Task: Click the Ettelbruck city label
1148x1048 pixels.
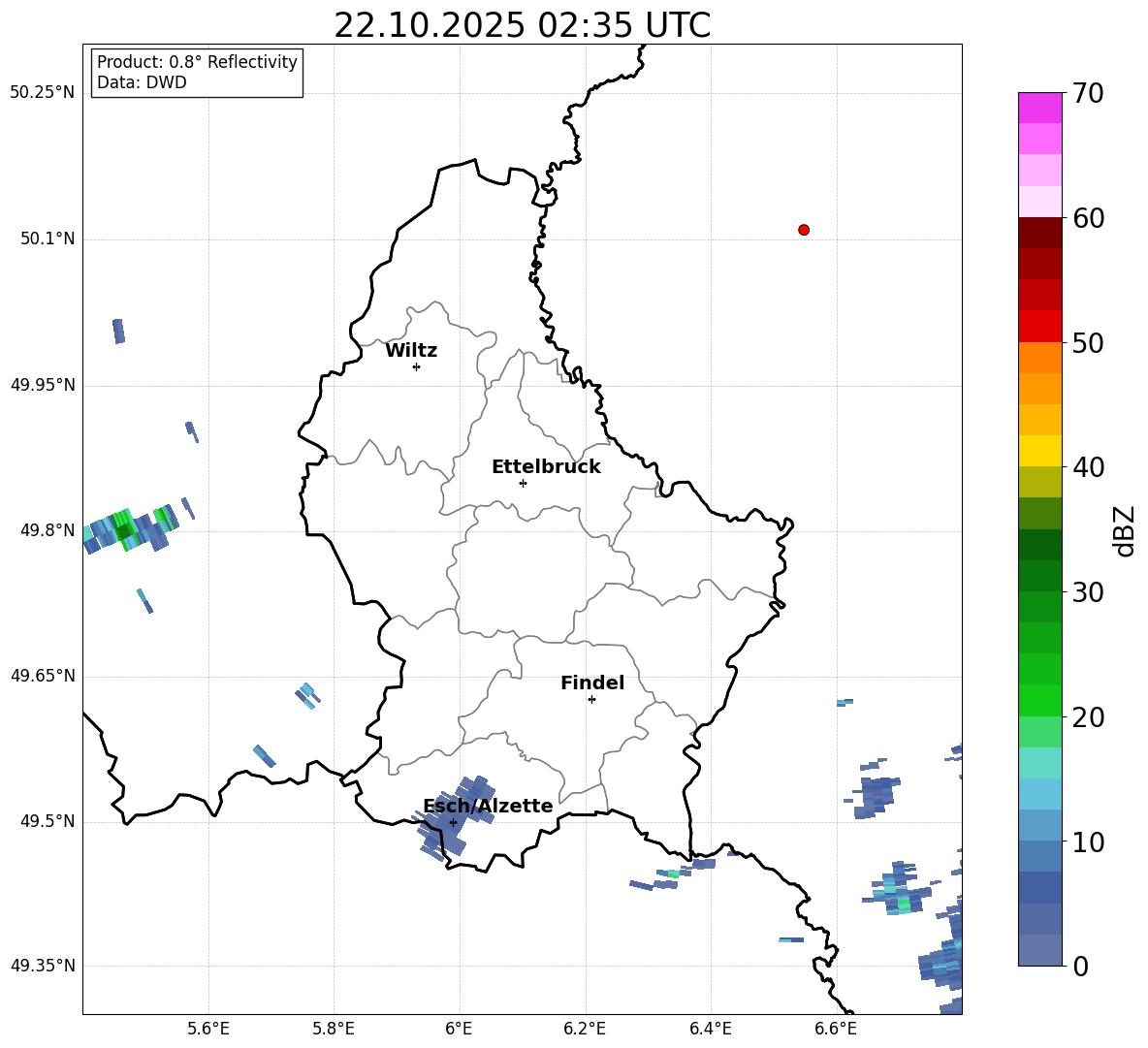Action: tap(546, 467)
